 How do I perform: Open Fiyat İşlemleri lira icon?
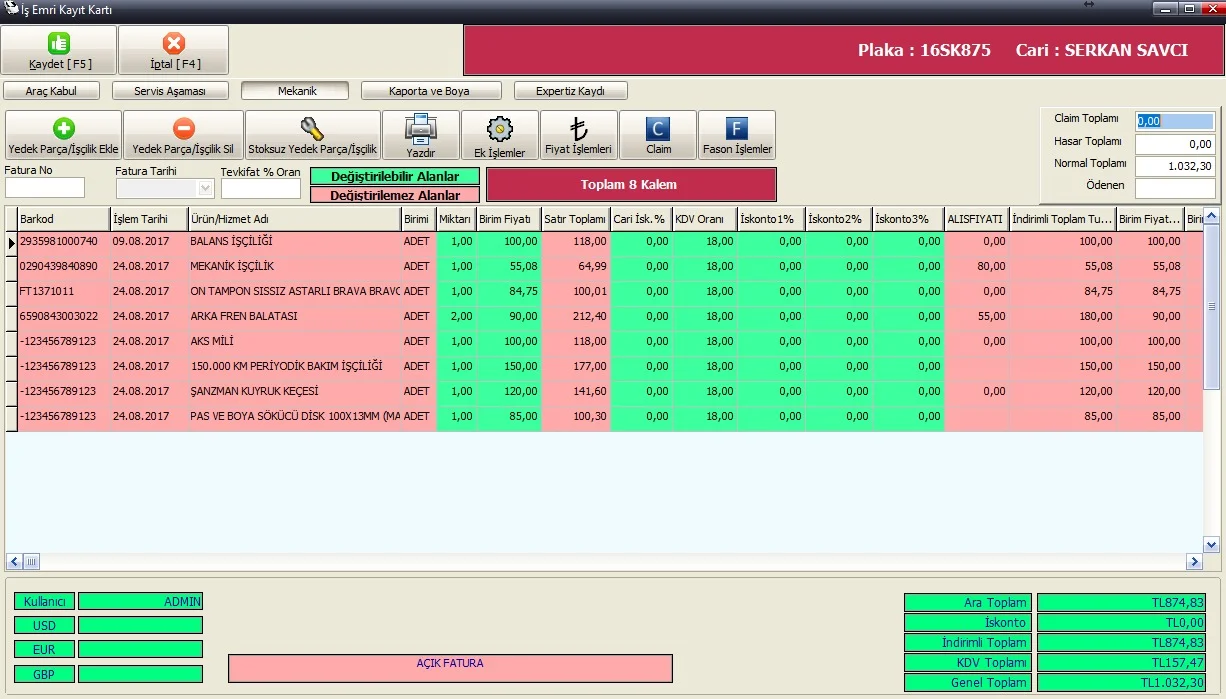coord(578,129)
